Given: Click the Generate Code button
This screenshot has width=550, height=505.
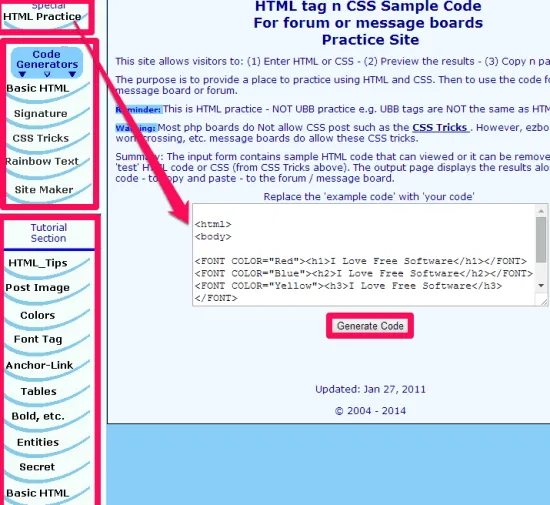Looking at the screenshot, I should point(370,326).
